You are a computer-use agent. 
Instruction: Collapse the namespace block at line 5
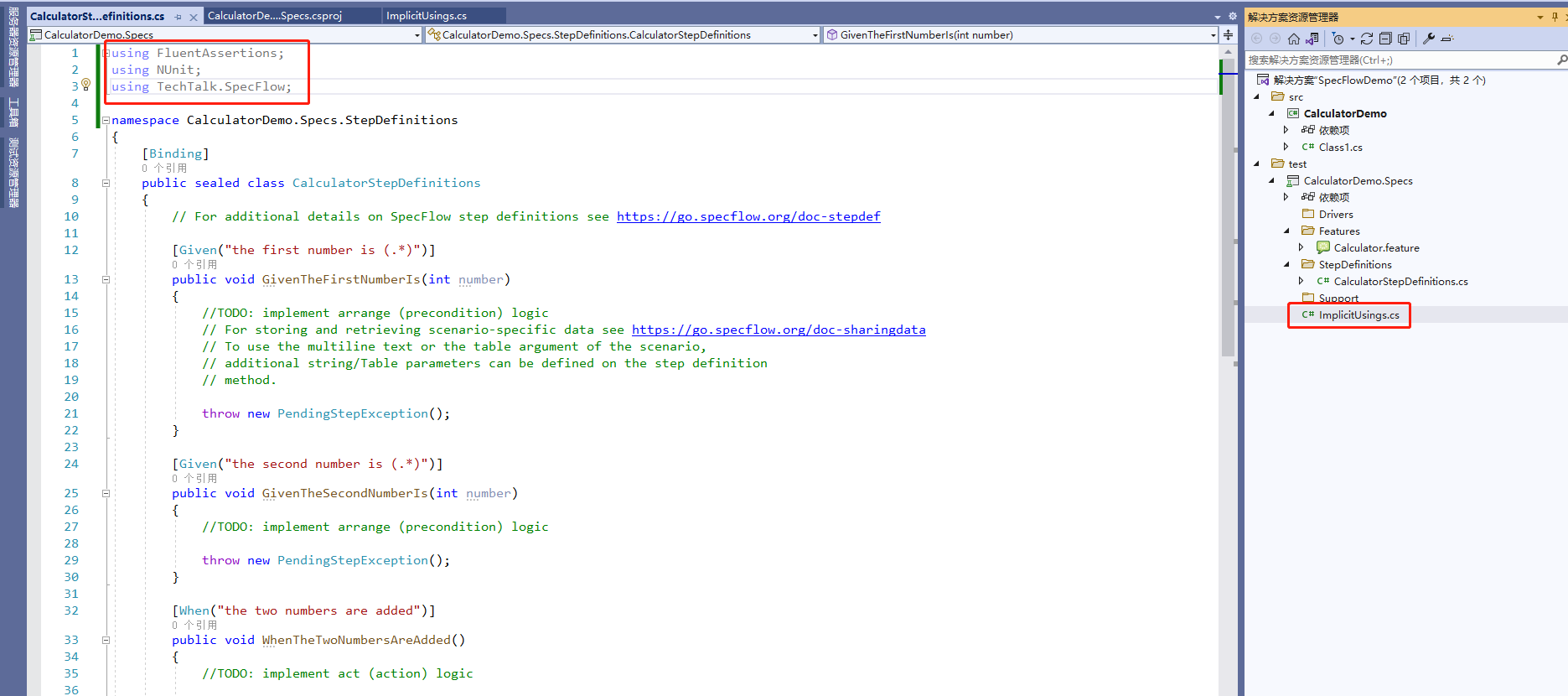pyautogui.click(x=106, y=120)
